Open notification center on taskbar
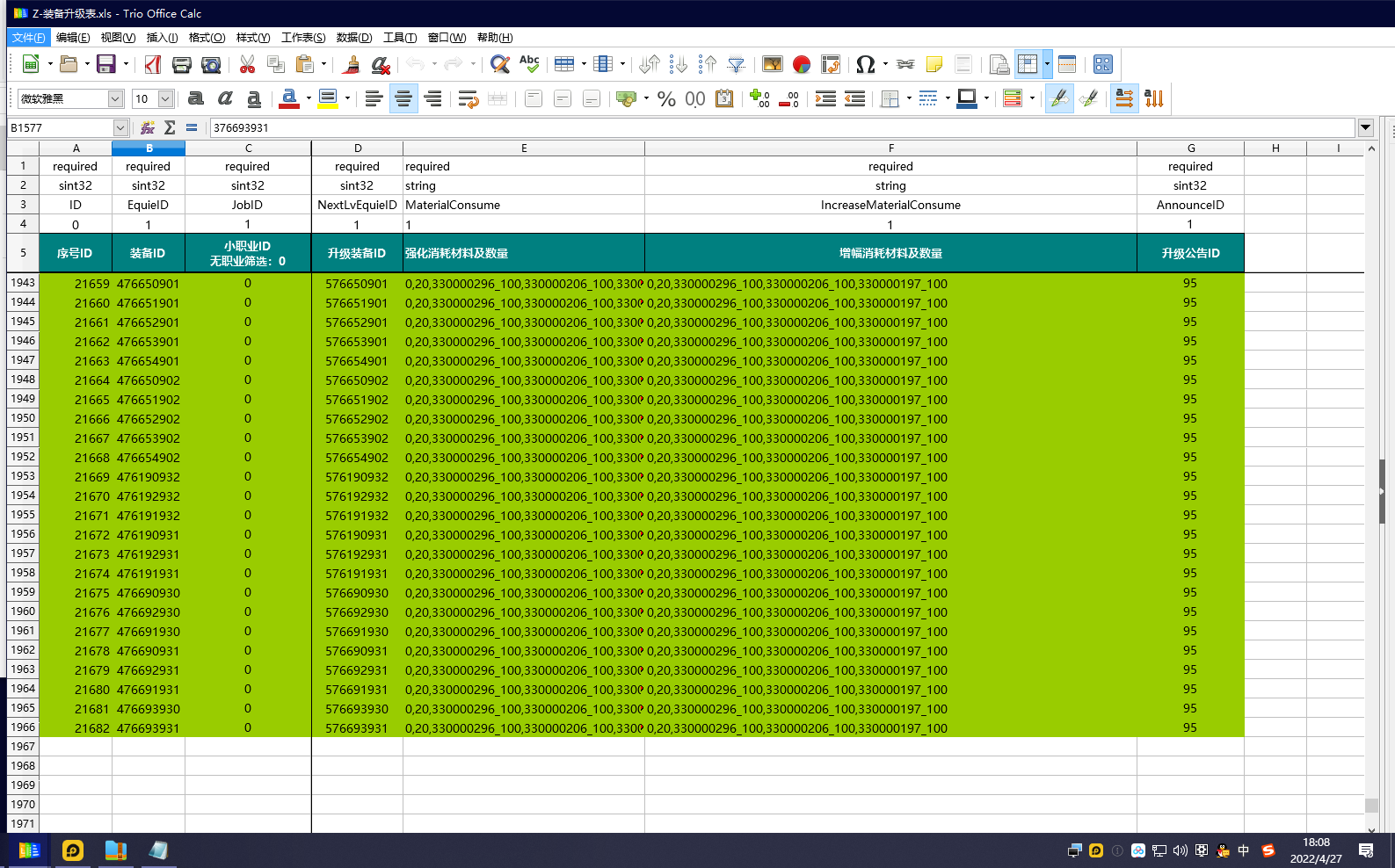Screen dimensions: 1395x868 pyautogui.click(x=1366, y=850)
